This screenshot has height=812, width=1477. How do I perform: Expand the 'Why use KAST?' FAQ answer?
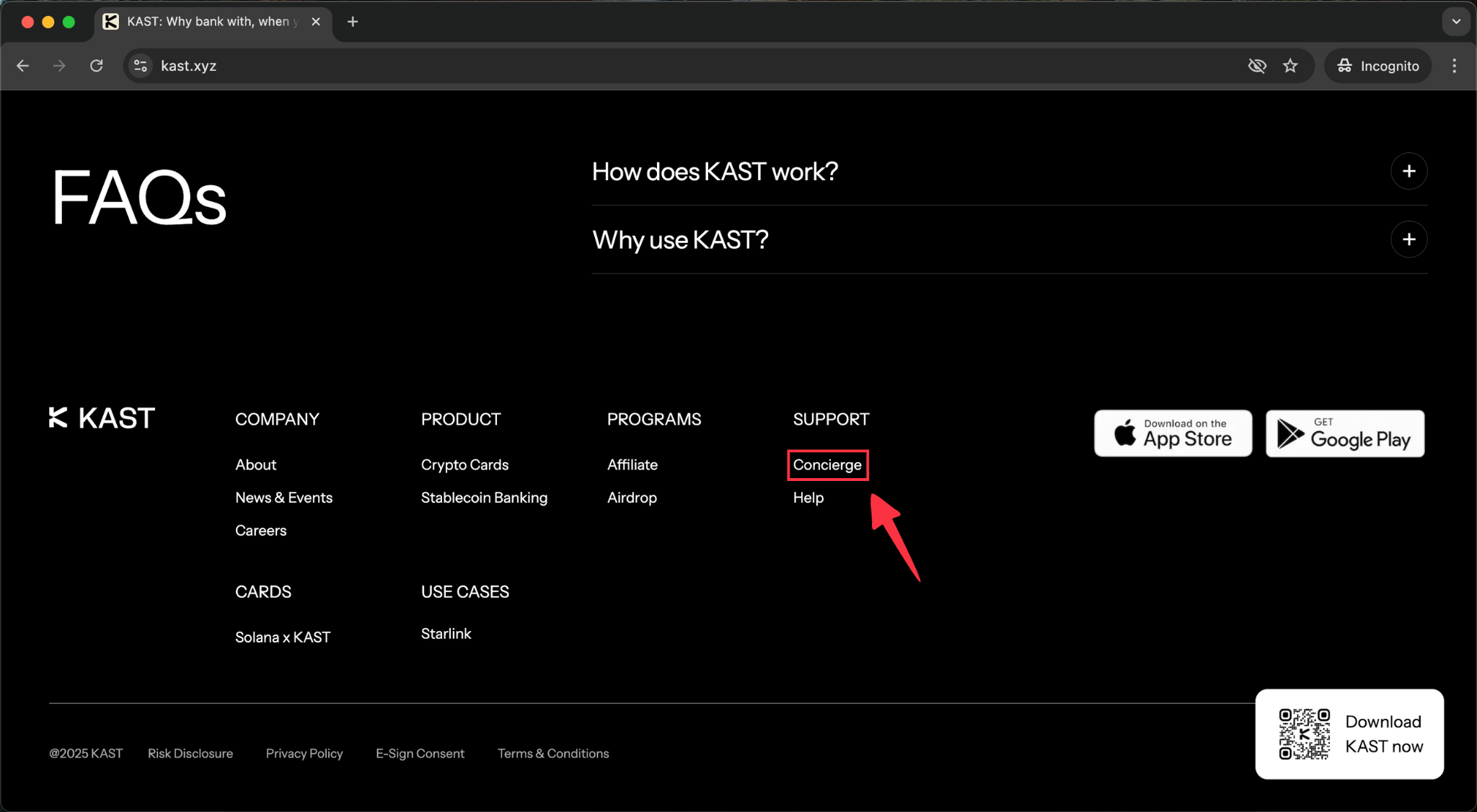(x=1409, y=239)
